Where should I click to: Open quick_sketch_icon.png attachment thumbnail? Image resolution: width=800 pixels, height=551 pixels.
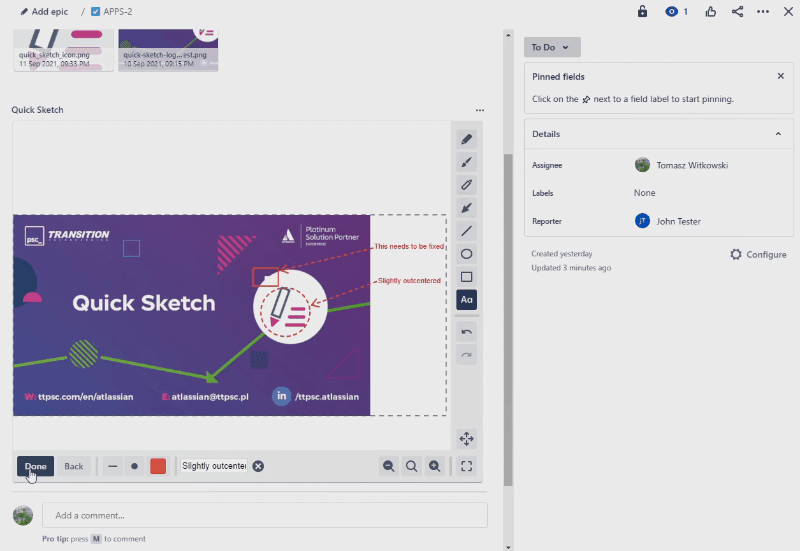63,49
